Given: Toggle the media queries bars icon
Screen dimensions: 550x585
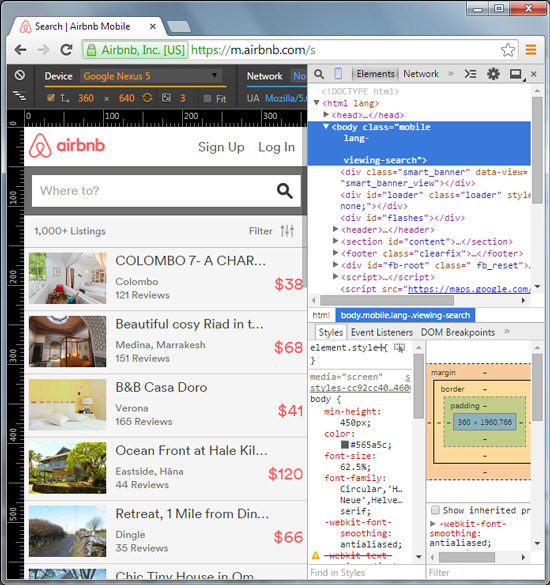Looking at the screenshot, I should pyautogui.click(x=19, y=96).
